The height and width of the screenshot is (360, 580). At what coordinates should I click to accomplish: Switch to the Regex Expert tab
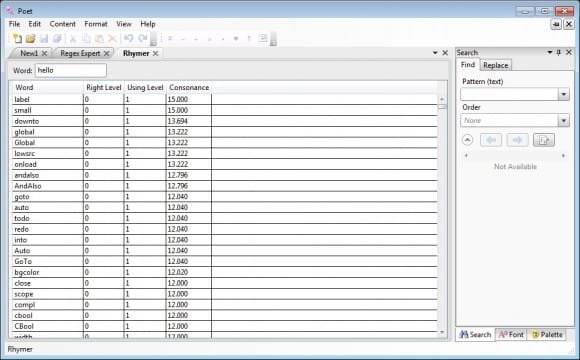click(x=80, y=53)
